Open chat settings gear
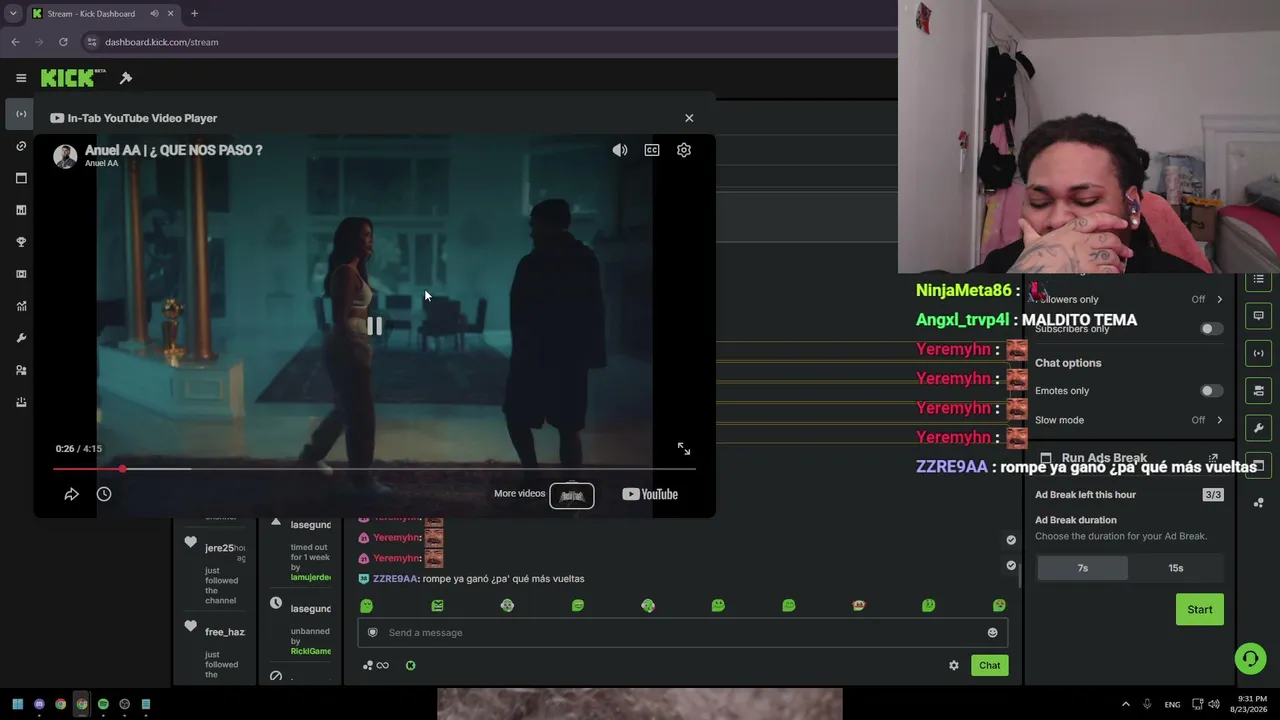 [x=954, y=665]
